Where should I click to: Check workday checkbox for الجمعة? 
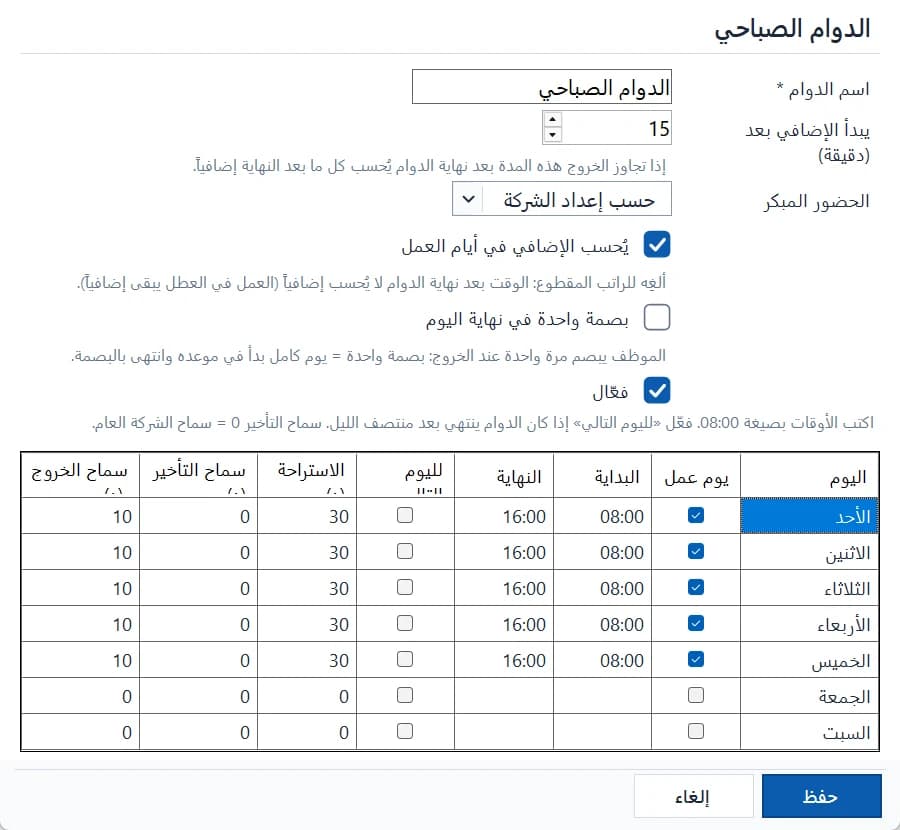pos(696,695)
